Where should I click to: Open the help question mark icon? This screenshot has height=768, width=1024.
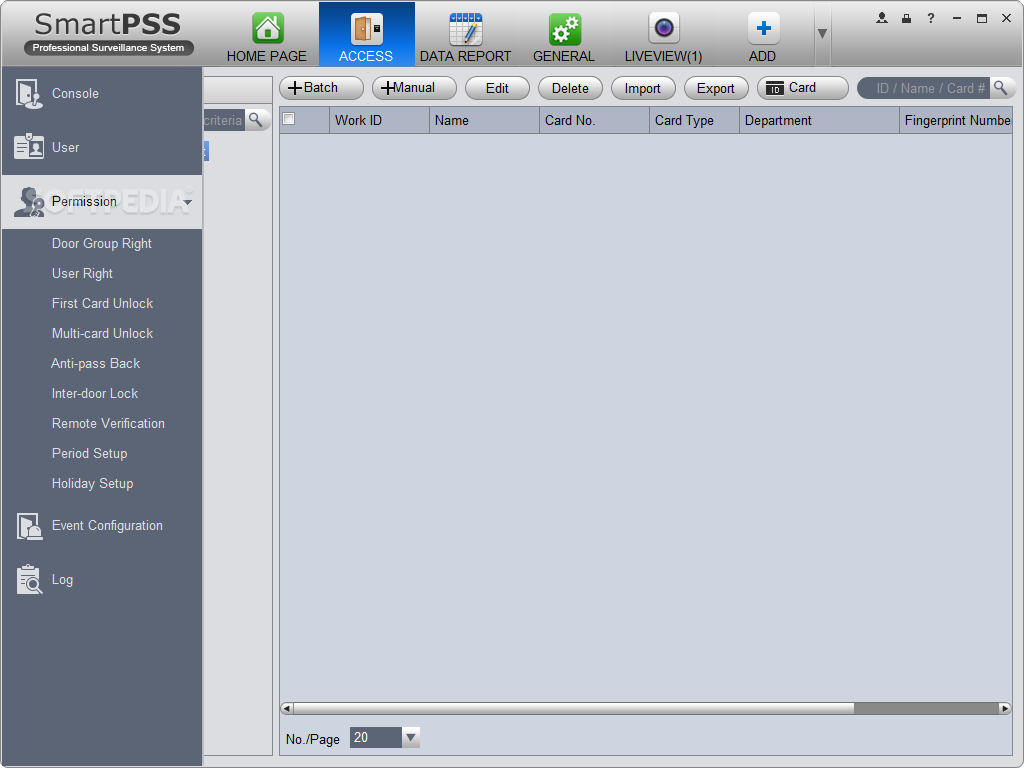click(x=931, y=18)
